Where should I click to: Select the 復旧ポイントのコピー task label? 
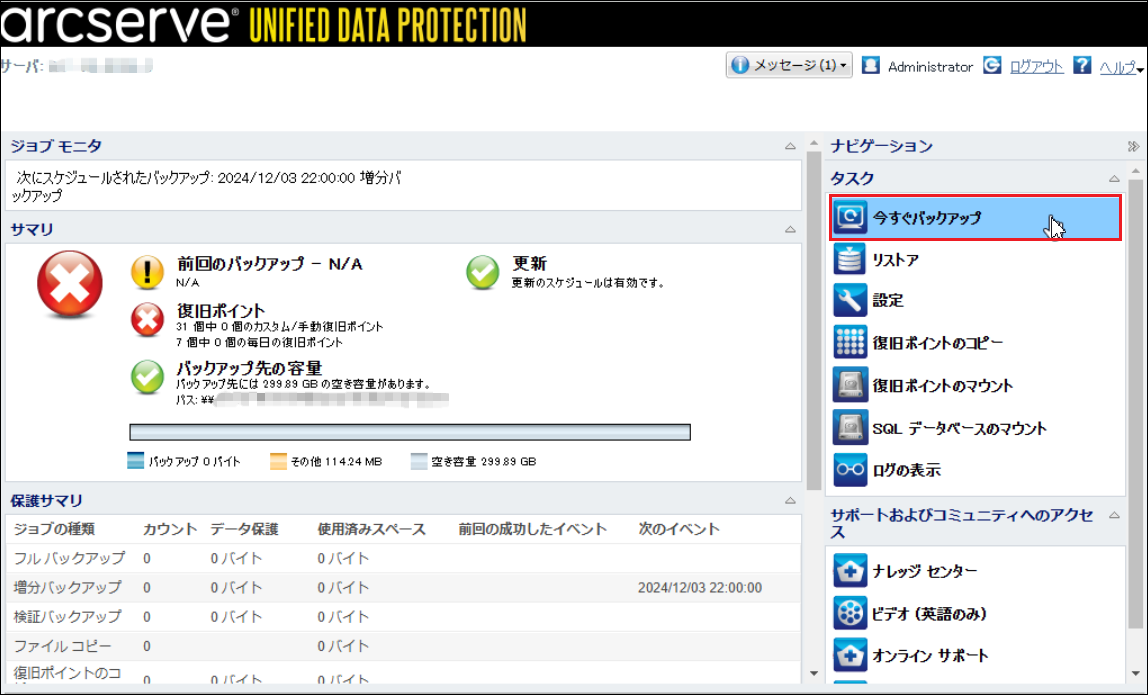[x=938, y=343]
